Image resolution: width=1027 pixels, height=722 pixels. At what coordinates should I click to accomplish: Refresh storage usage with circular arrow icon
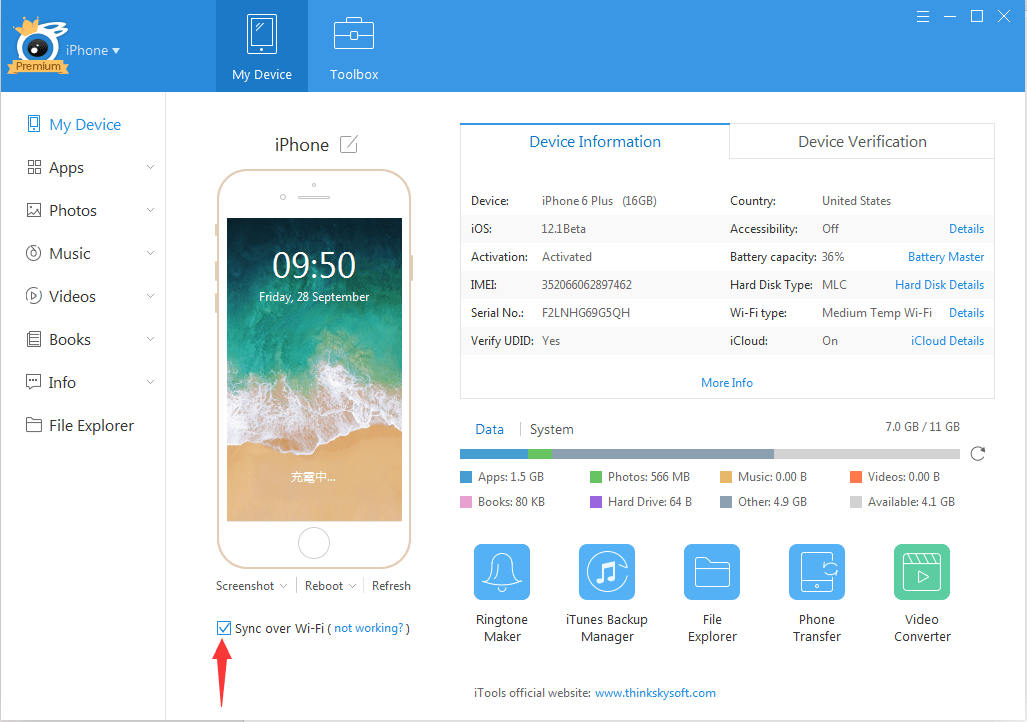(978, 454)
